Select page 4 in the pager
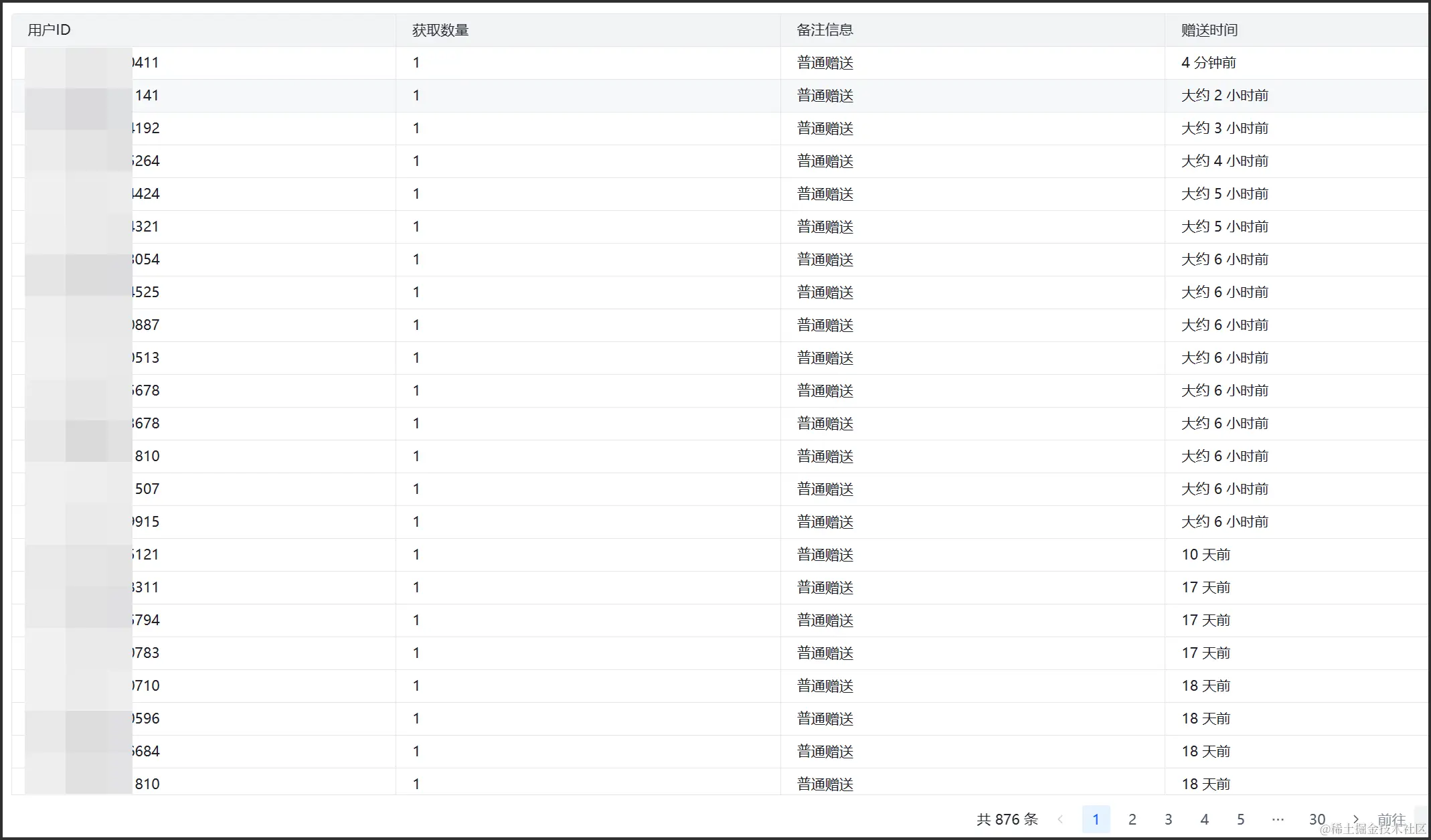Image resolution: width=1431 pixels, height=840 pixels. (1204, 819)
